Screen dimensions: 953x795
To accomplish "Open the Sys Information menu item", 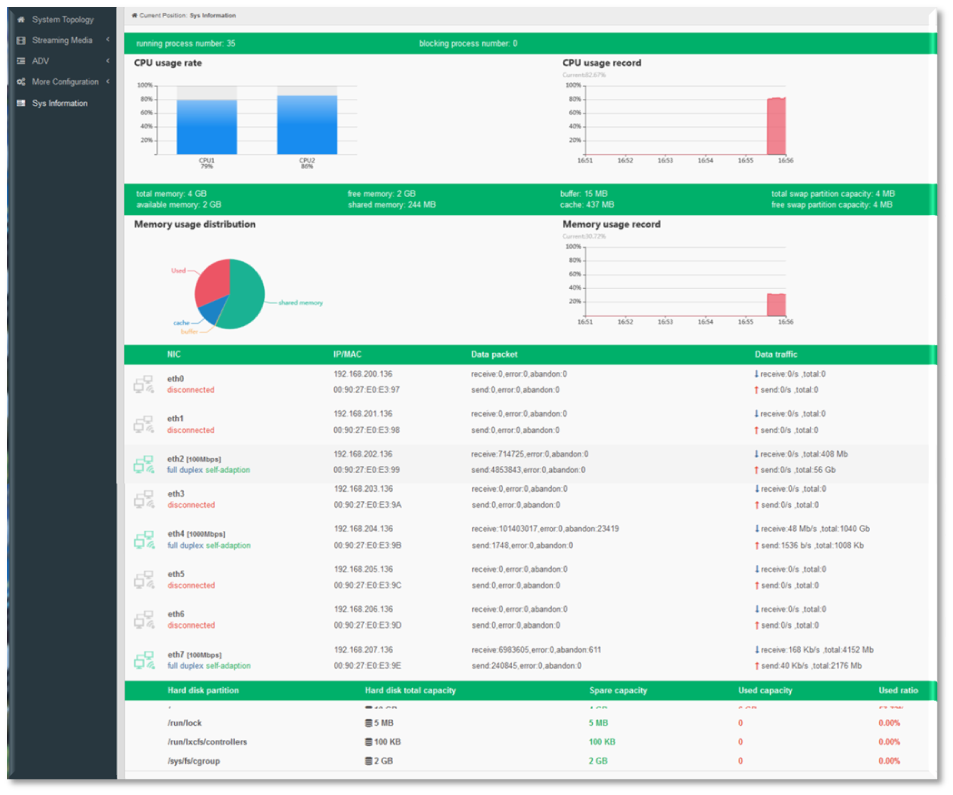I will pos(59,103).
